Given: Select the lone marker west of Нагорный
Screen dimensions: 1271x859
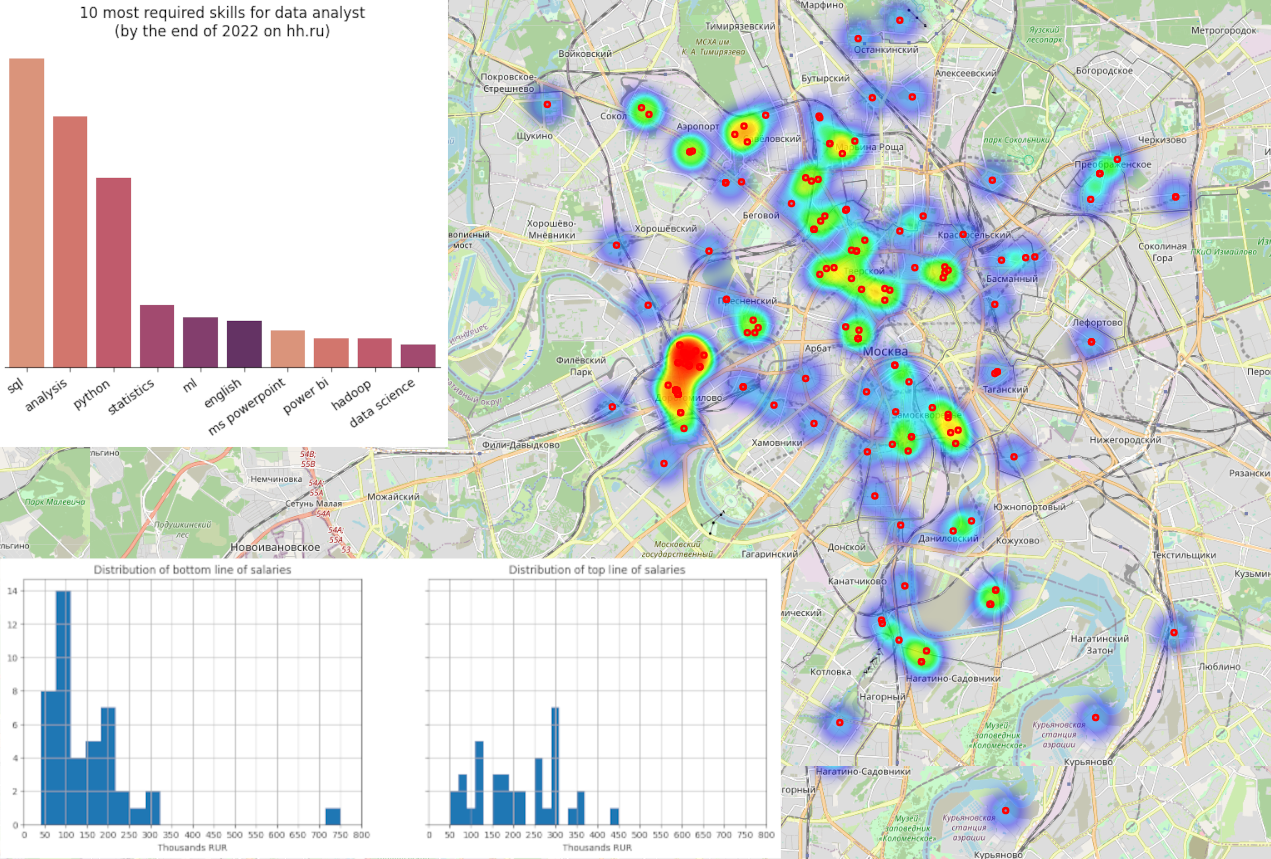Looking at the screenshot, I should pos(840,722).
